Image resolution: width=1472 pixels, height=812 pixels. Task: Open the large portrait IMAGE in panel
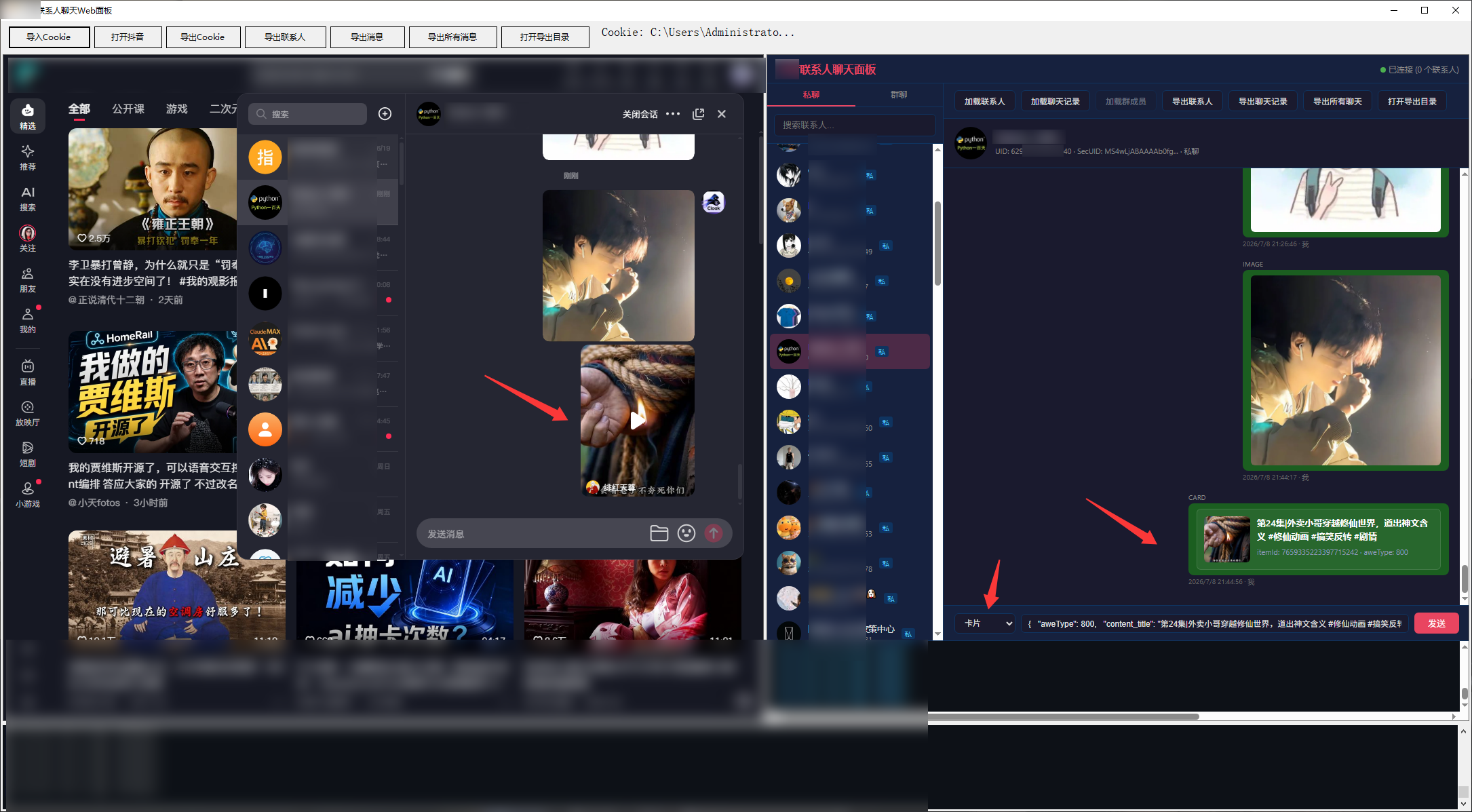(x=1345, y=370)
